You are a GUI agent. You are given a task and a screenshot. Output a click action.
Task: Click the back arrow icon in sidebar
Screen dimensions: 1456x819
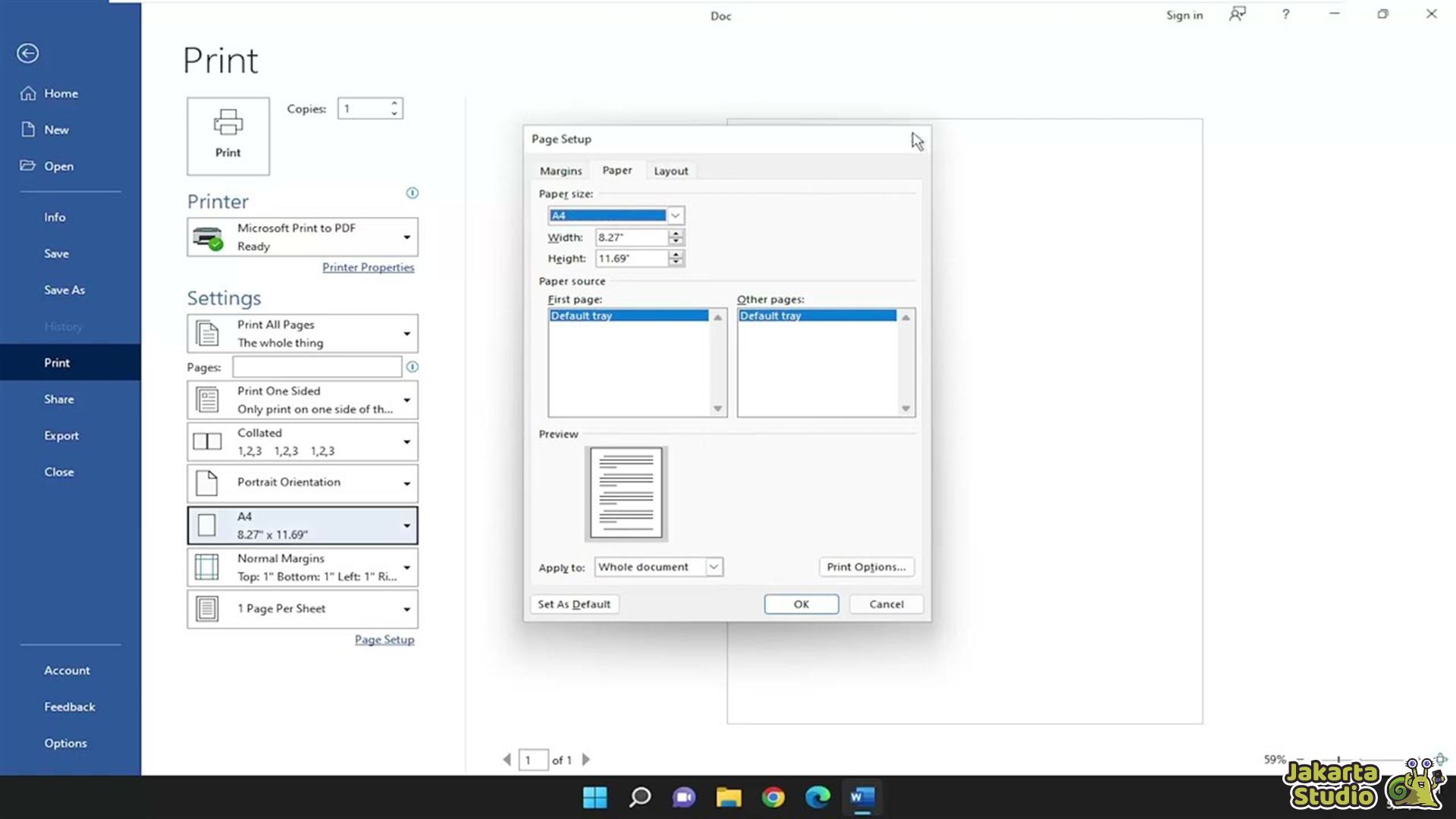coord(28,53)
